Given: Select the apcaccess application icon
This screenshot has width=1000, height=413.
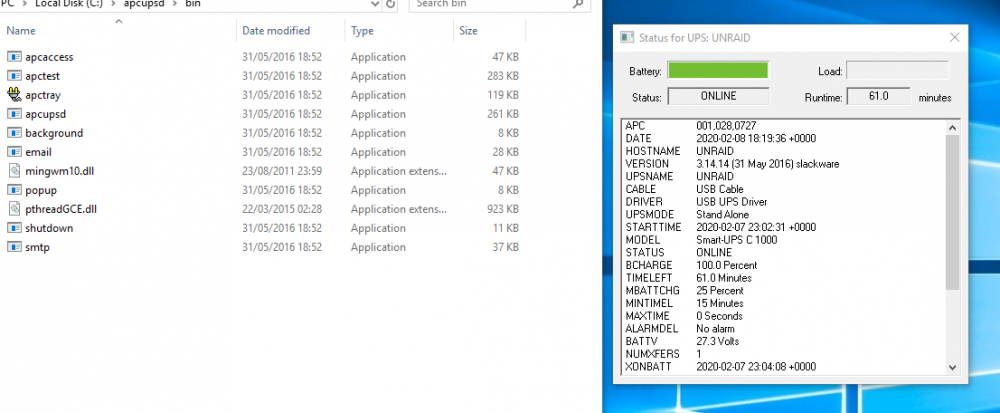Looking at the screenshot, I should tap(14, 57).
